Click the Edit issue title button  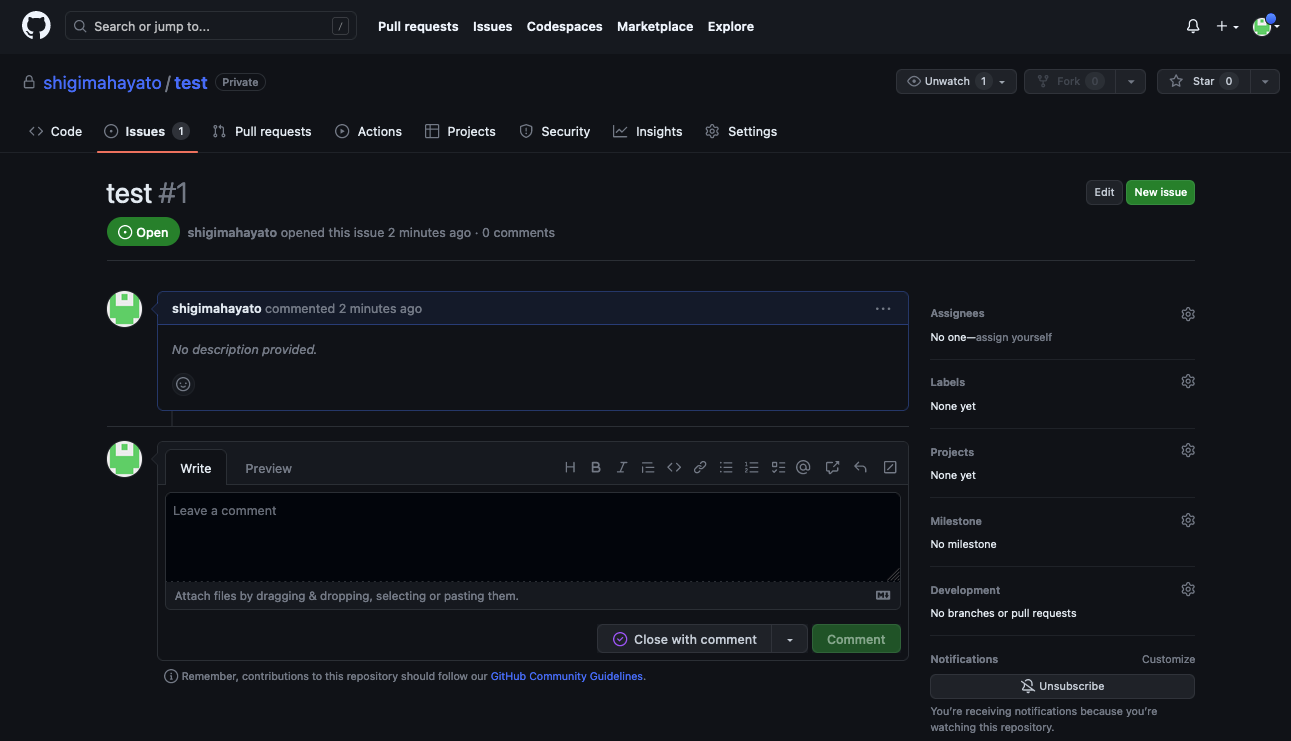(x=1104, y=192)
